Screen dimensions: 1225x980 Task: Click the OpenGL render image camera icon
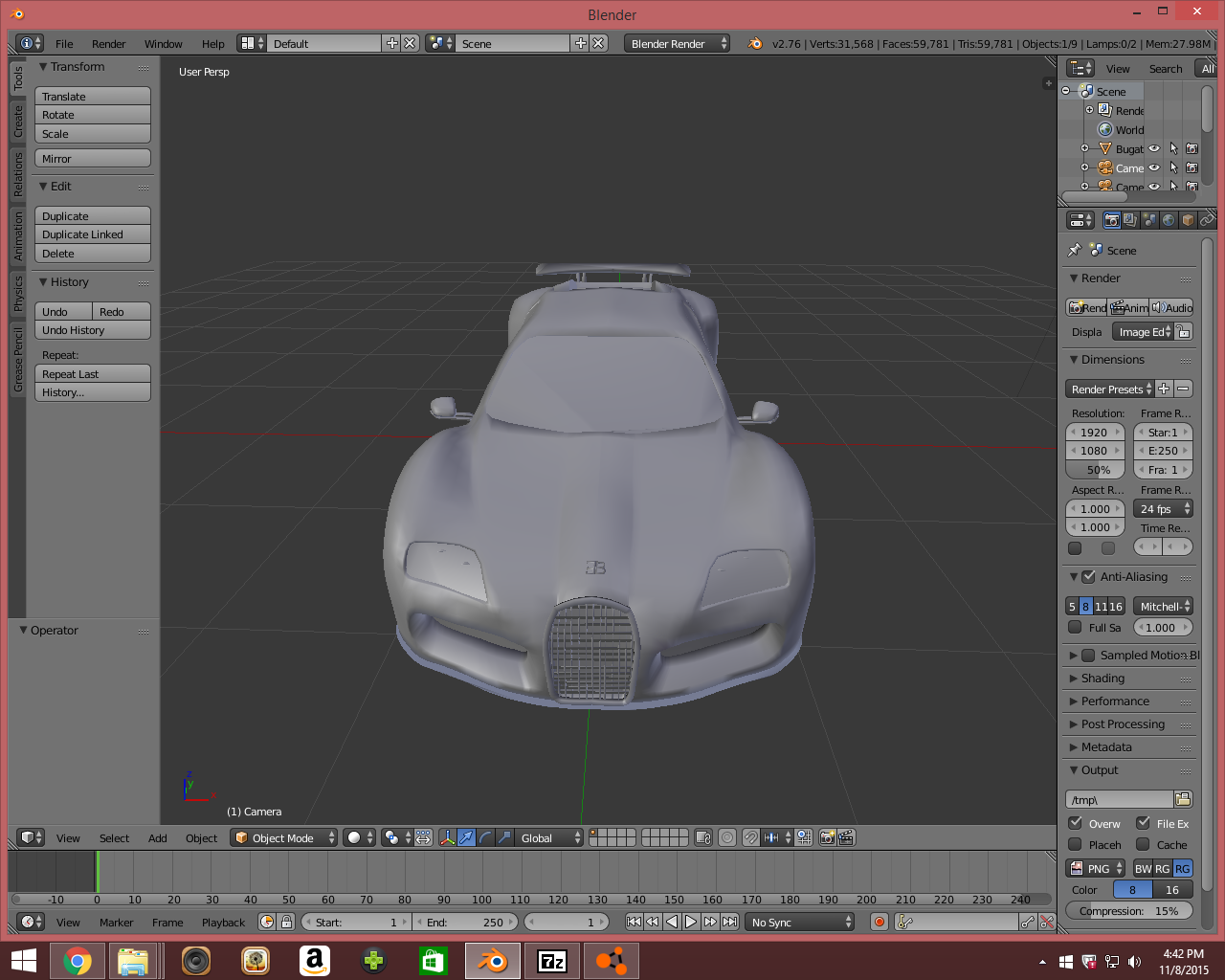[828, 837]
